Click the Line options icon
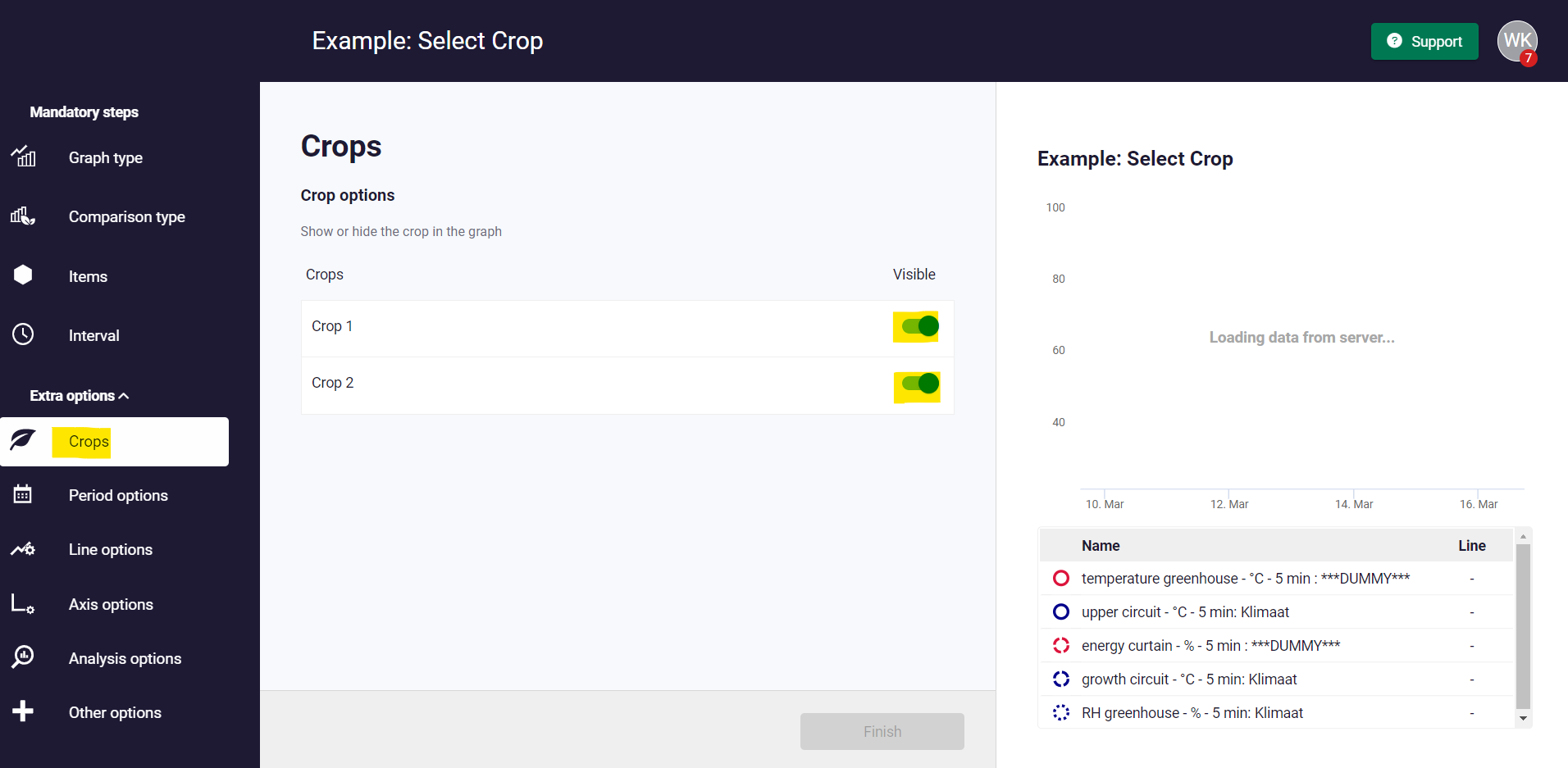Viewport: 1568px width, 768px height. 23,549
